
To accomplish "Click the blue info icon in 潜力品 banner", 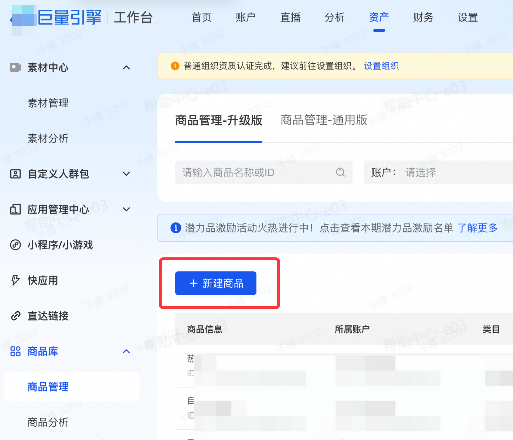I will [x=176, y=228].
